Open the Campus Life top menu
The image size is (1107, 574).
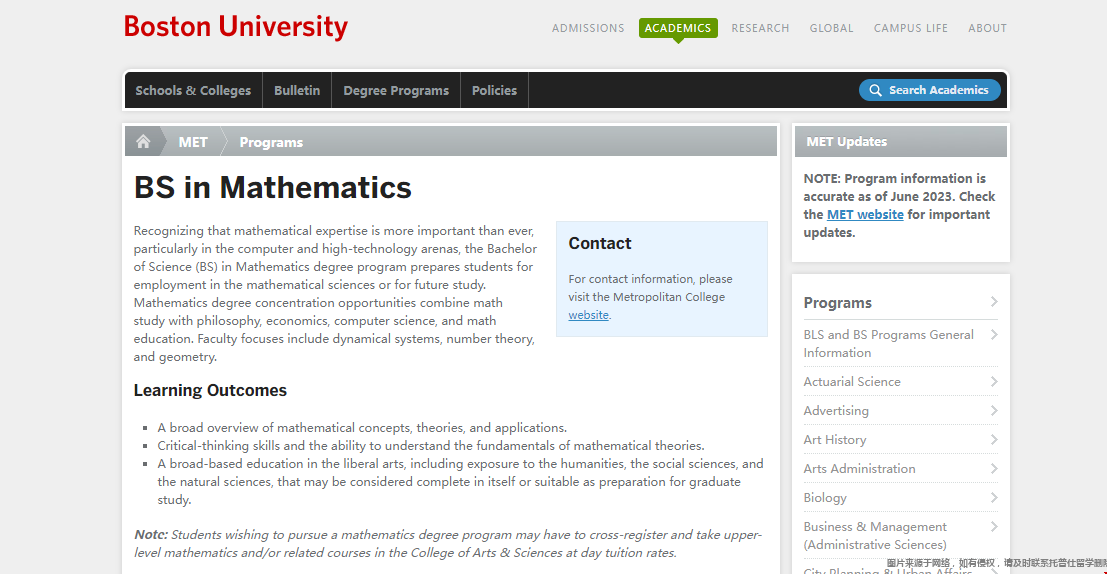[x=911, y=28]
